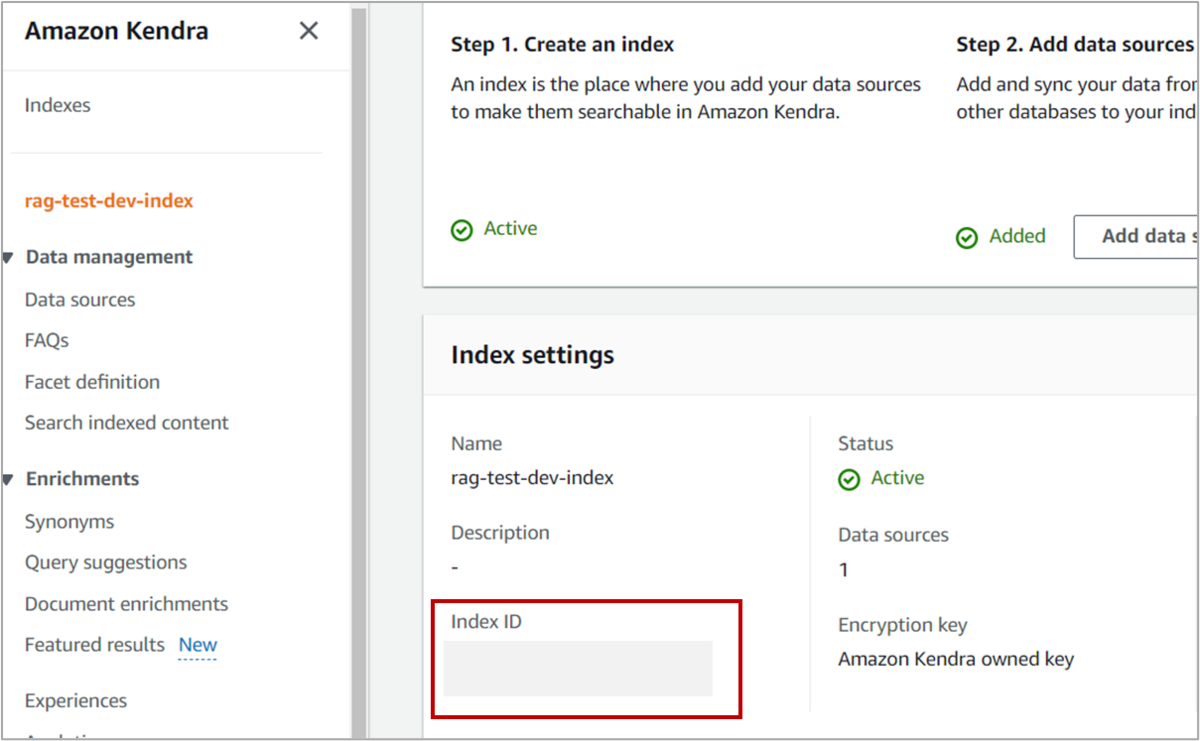
Task: Select the index name value rag-test-dev-index
Action: tap(533, 478)
